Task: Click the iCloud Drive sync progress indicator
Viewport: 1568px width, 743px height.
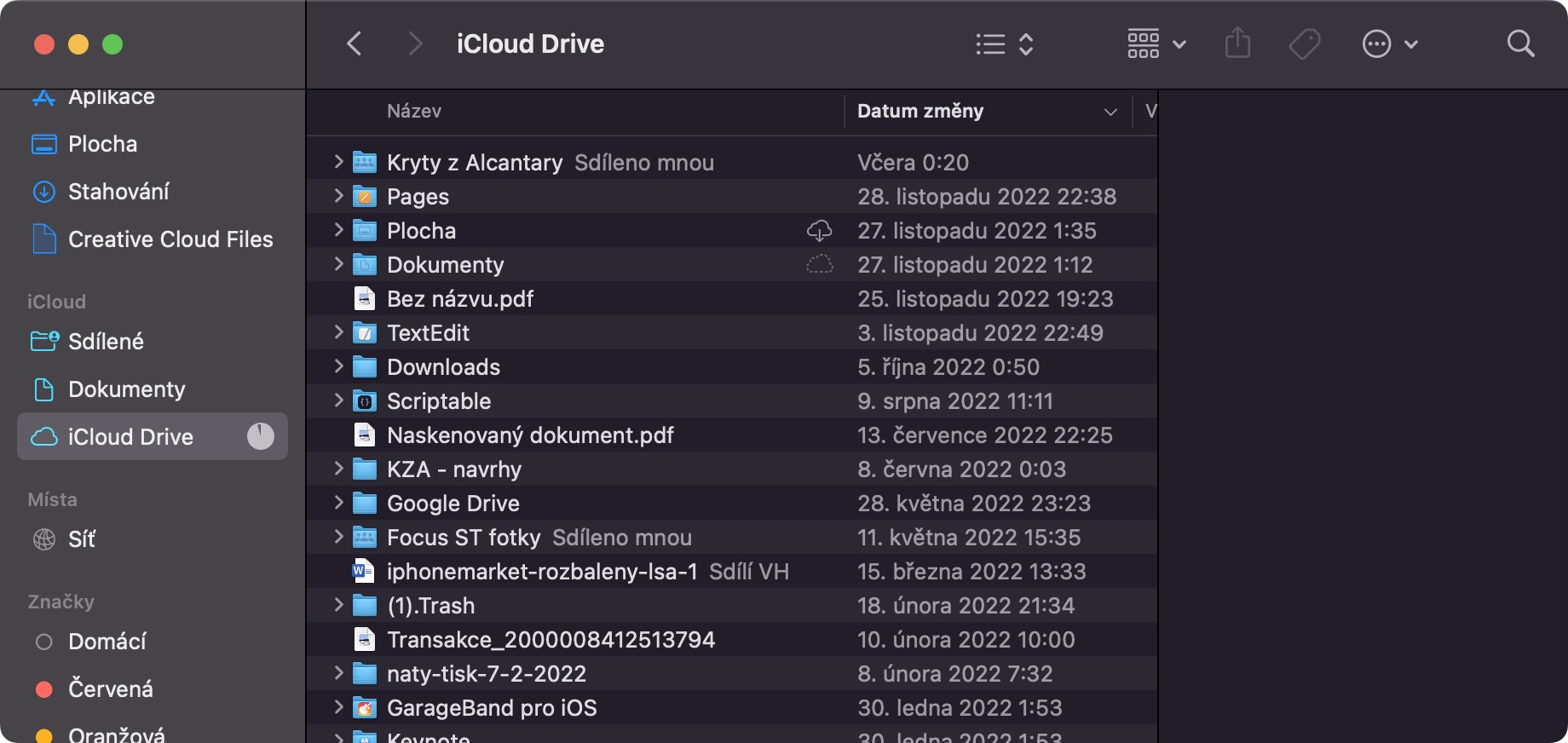Action: [x=261, y=436]
